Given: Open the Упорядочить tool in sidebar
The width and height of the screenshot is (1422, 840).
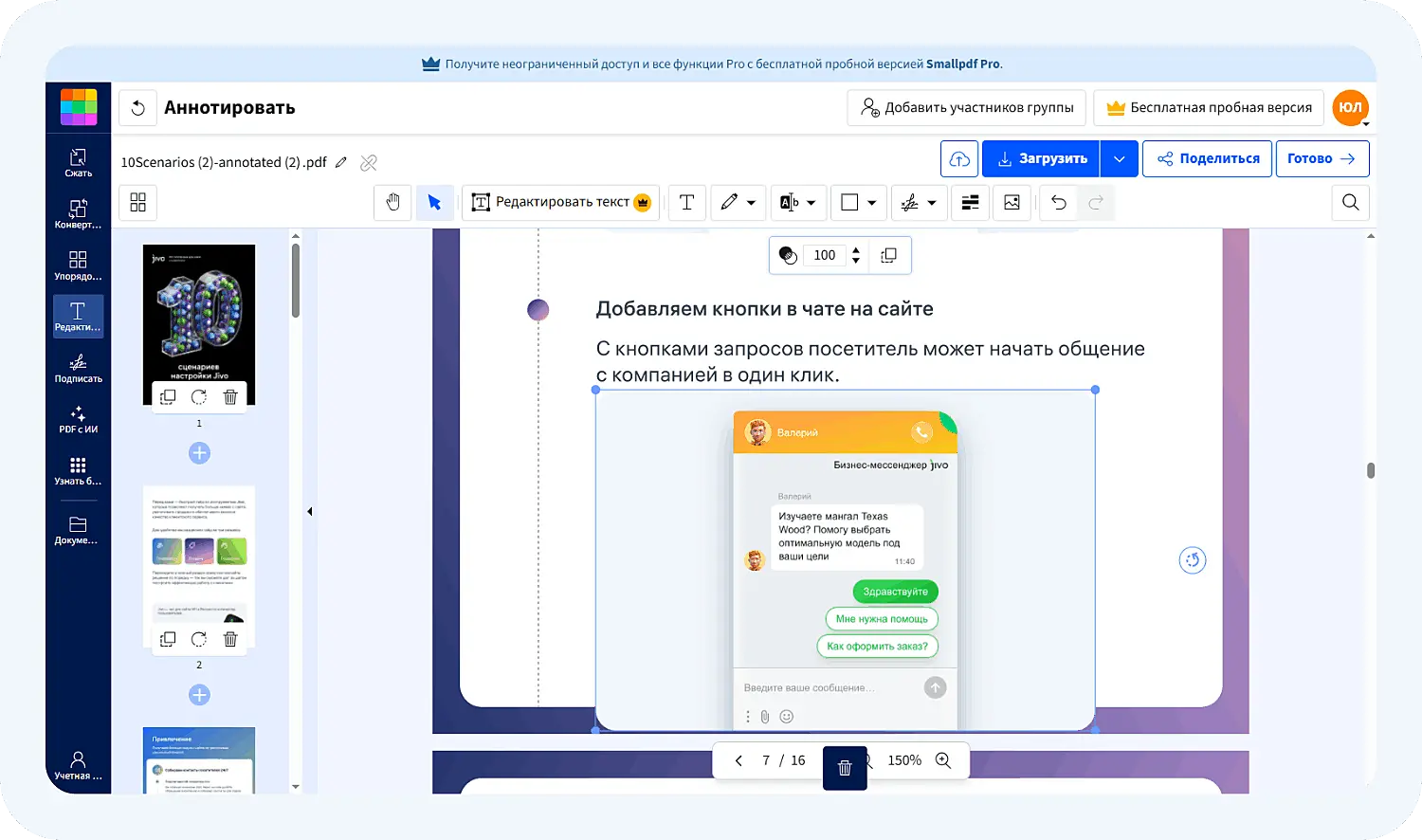Looking at the screenshot, I should (x=79, y=265).
